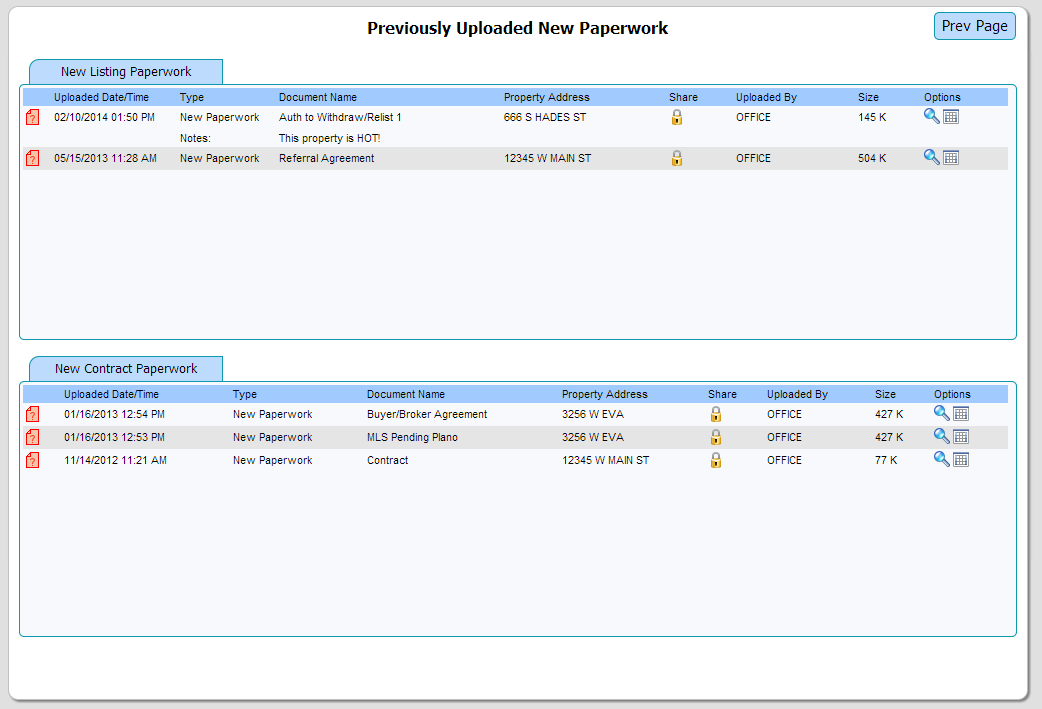This screenshot has width=1042, height=709.
Task: Toggle share lock for MLS Pending Plano
Action: pyautogui.click(x=715, y=437)
